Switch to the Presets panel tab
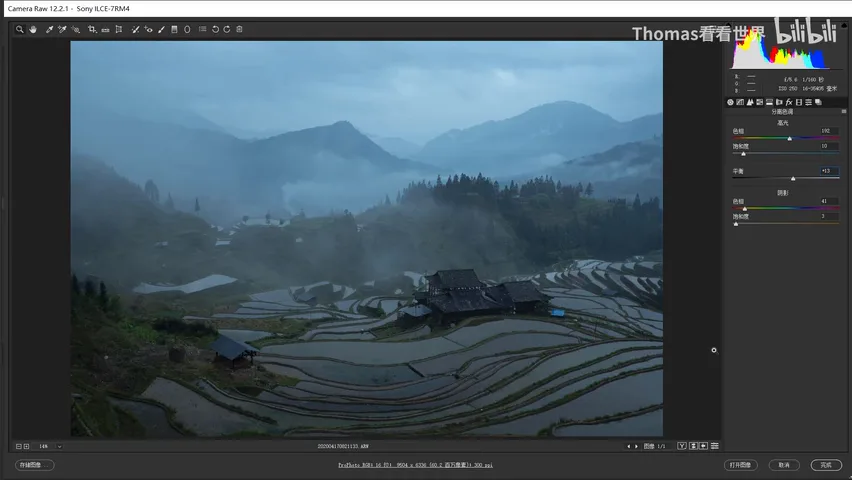 [809, 102]
